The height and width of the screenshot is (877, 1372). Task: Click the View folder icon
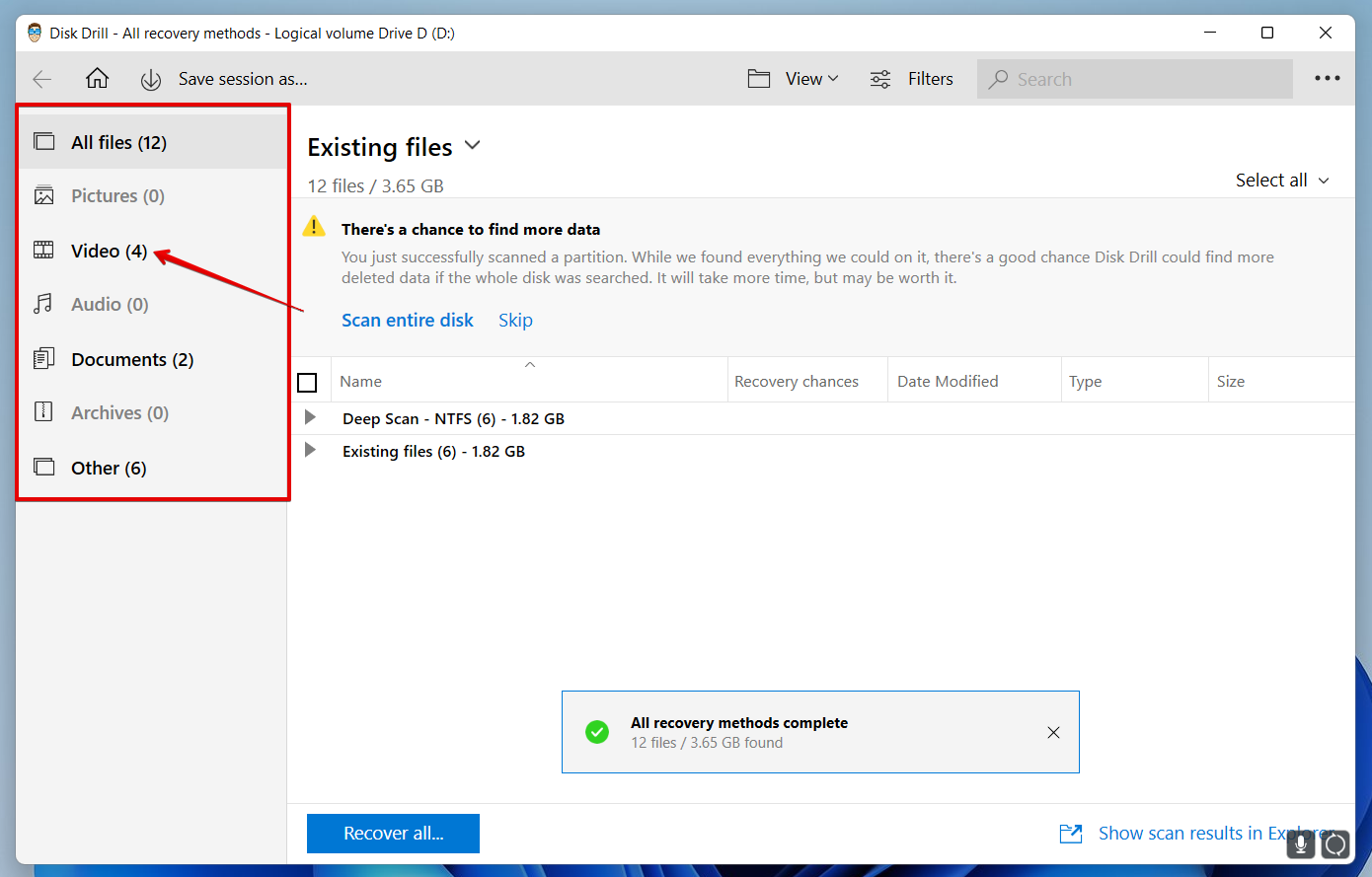(x=759, y=79)
